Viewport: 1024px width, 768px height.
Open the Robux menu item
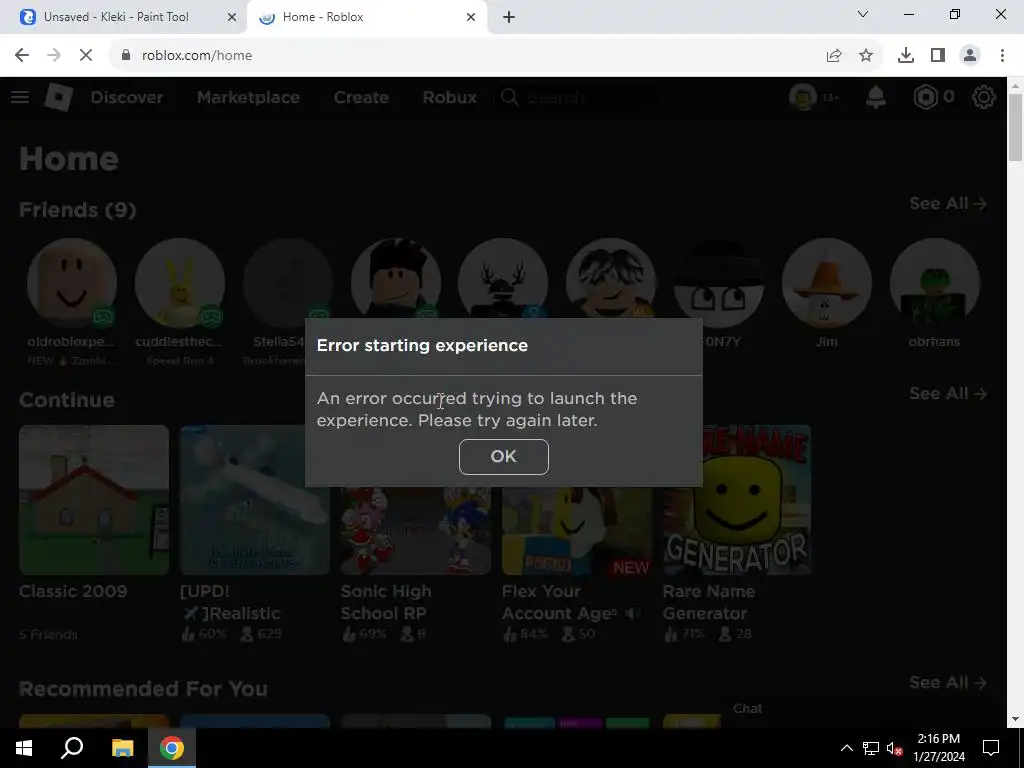449,97
